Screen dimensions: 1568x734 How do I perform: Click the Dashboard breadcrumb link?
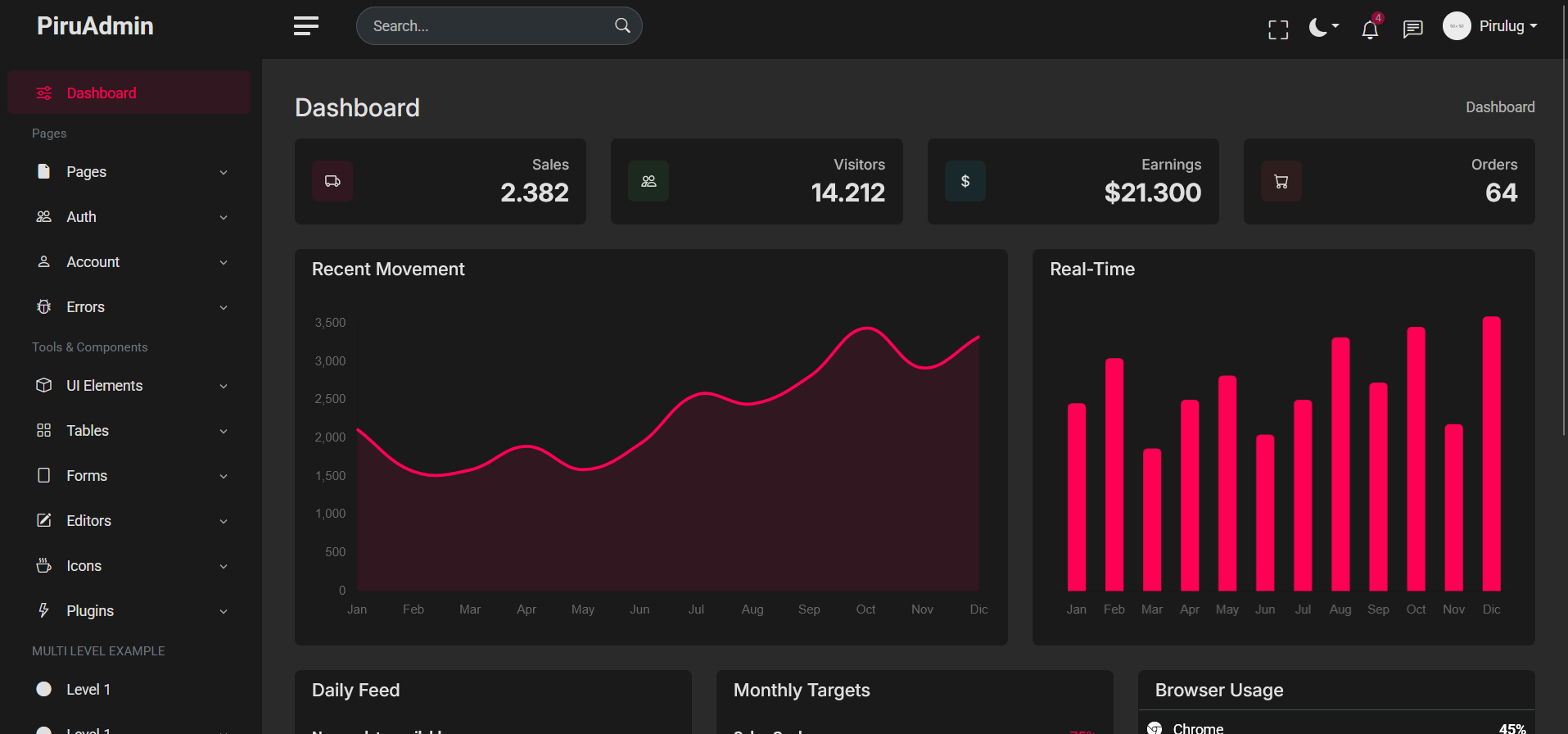(x=1500, y=107)
